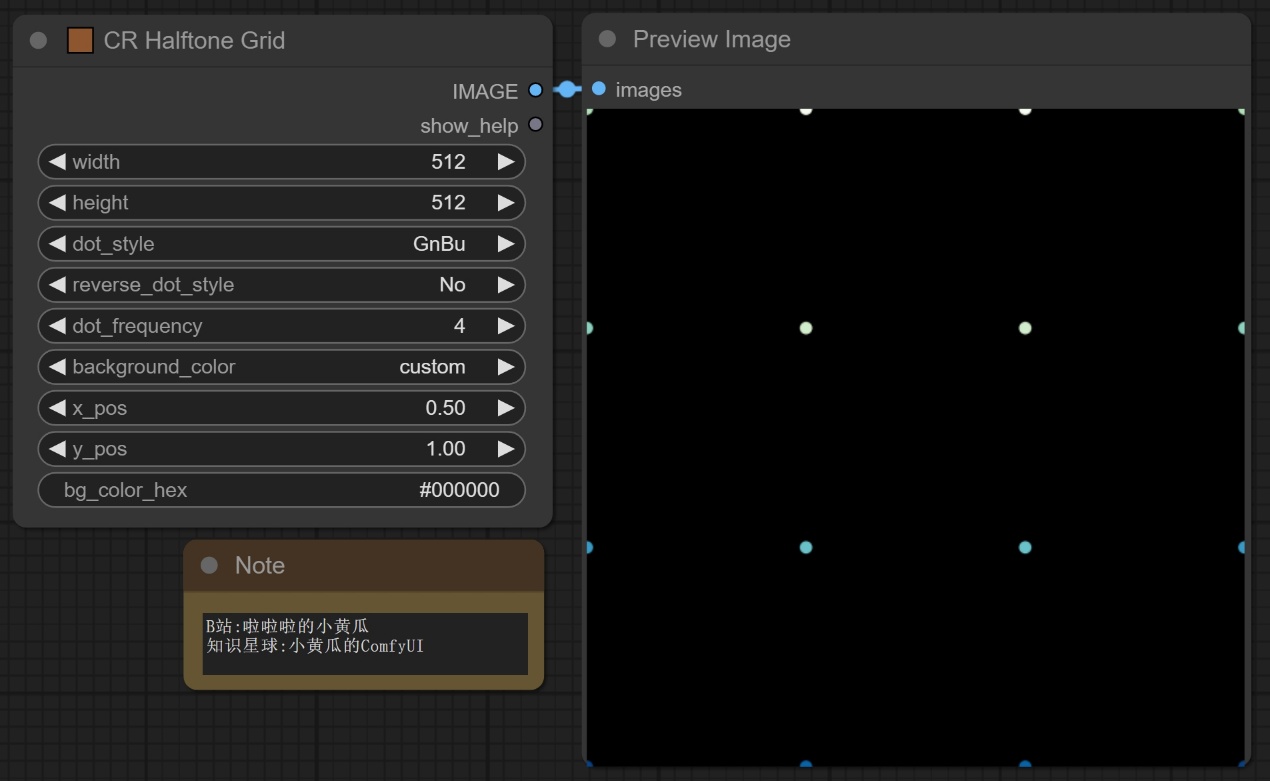1270x781 pixels.
Task: Click the images input port on Preview Image
Action: click(599, 89)
